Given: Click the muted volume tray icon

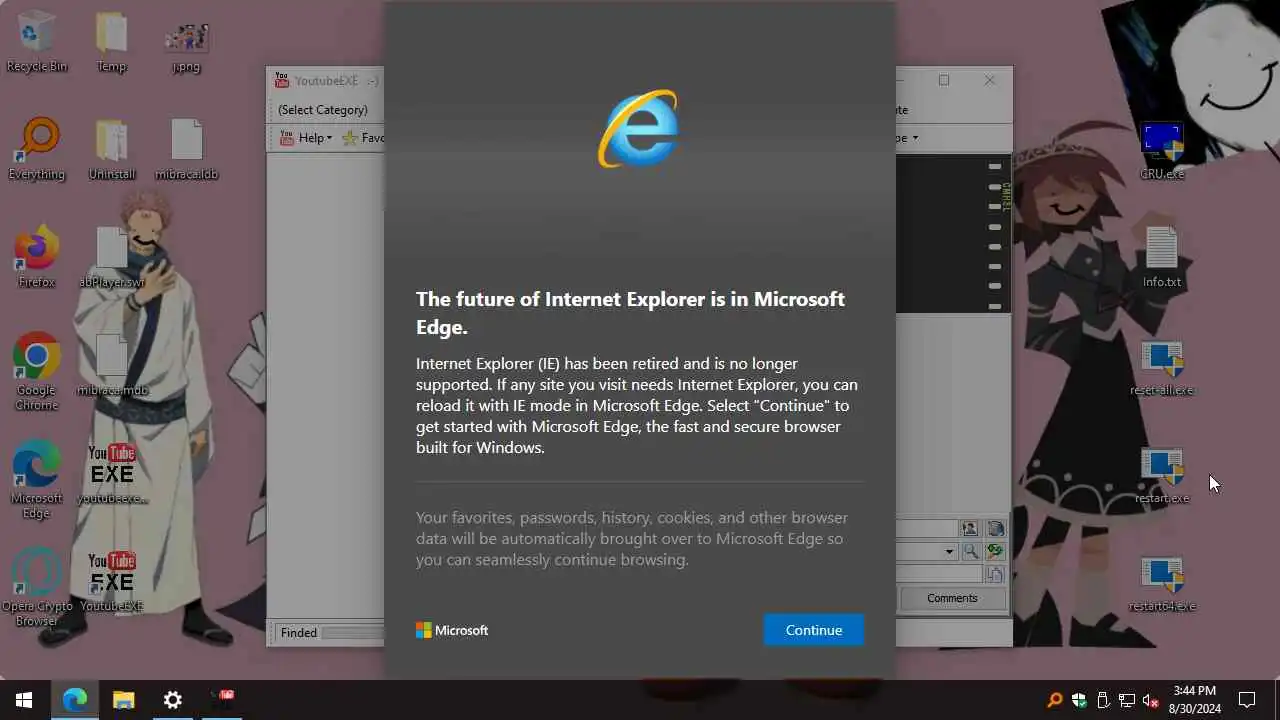Looking at the screenshot, I should click(1151, 700).
